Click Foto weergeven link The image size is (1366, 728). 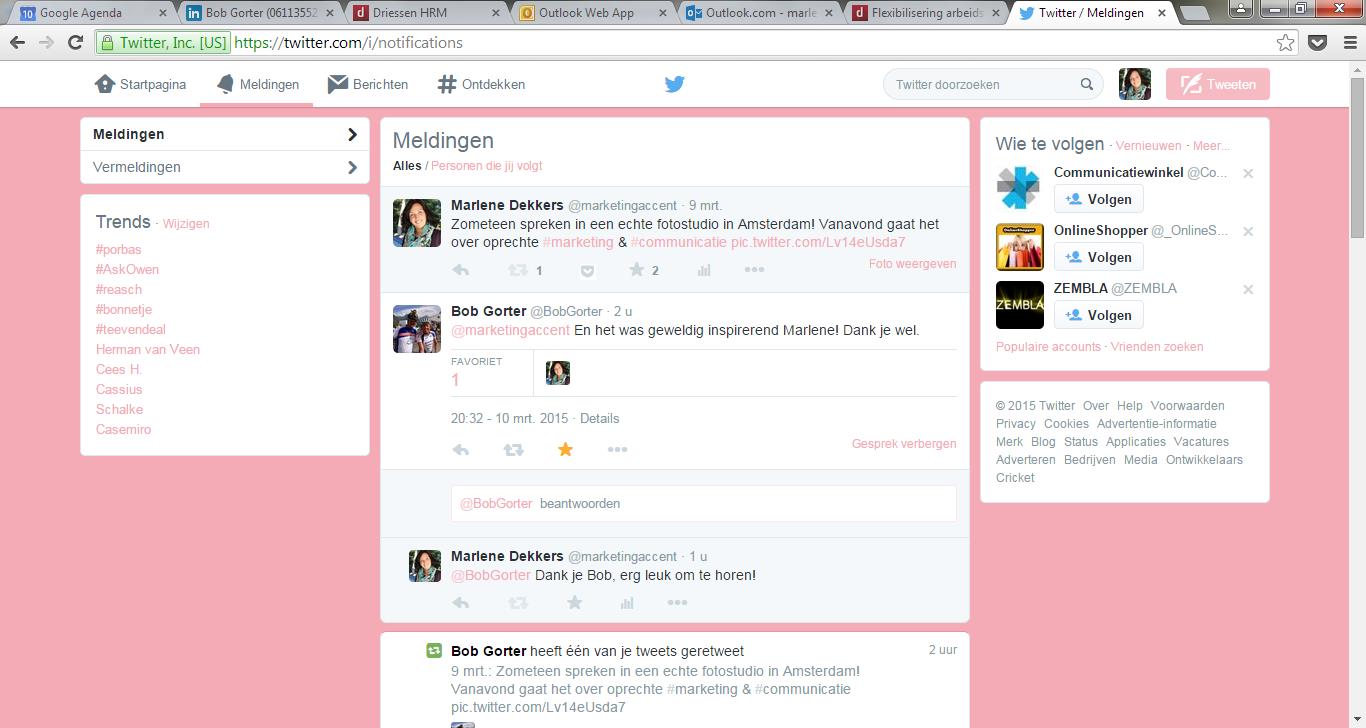click(x=912, y=264)
